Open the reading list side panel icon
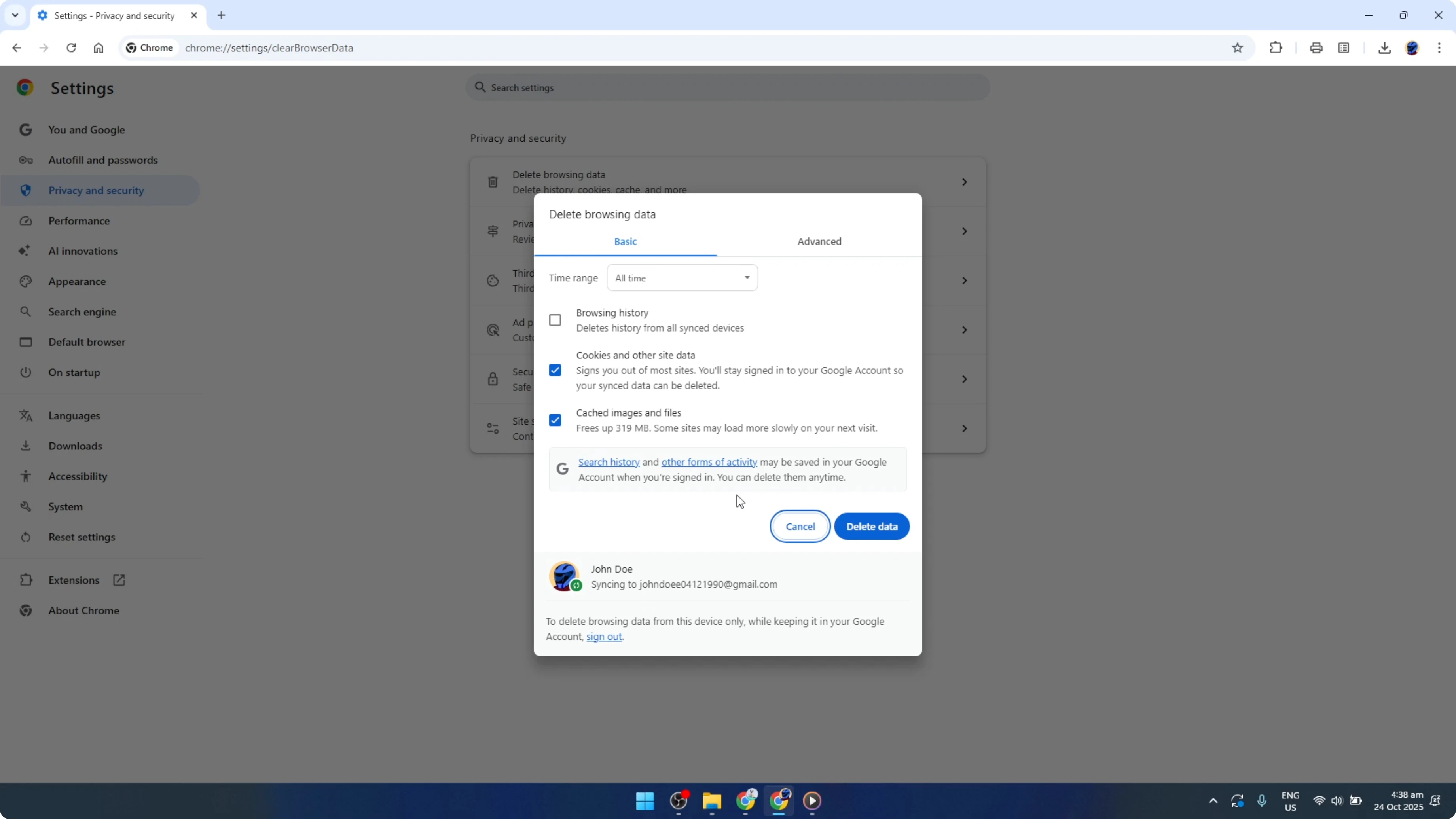 pos(1344,47)
